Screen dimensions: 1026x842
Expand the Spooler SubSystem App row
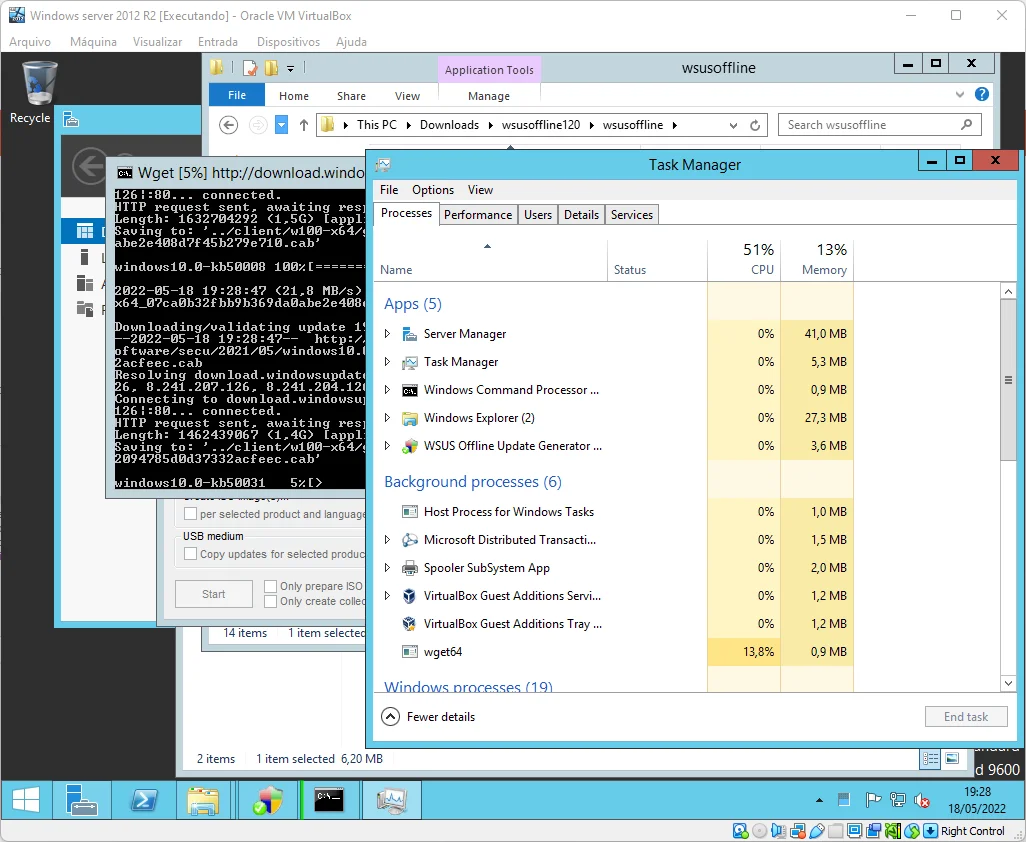(x=387, y=568)
